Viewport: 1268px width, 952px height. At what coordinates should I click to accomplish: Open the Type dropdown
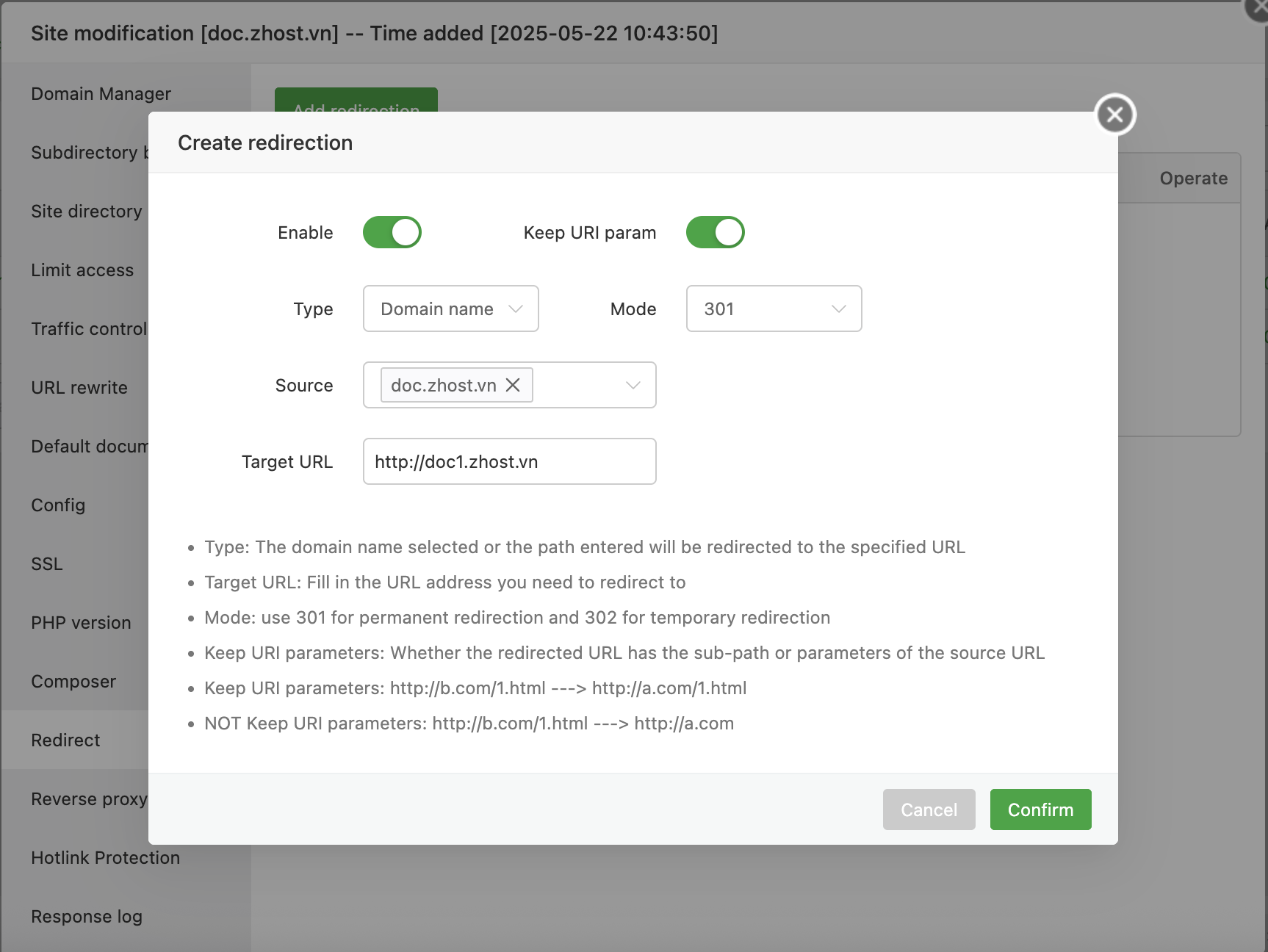[x=450, y=309]
